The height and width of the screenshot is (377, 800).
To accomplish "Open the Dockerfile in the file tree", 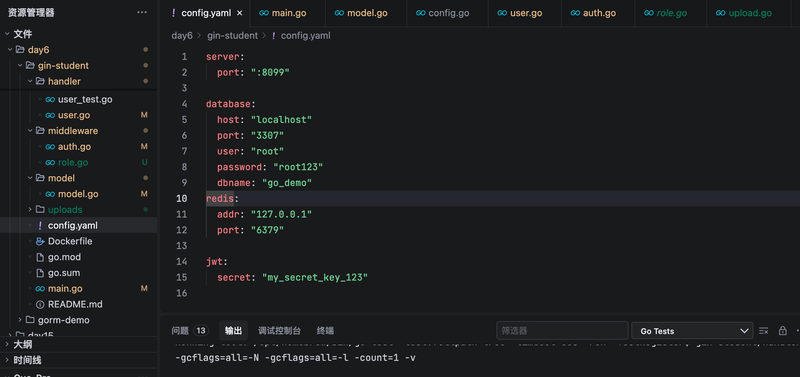I will 70,241.
